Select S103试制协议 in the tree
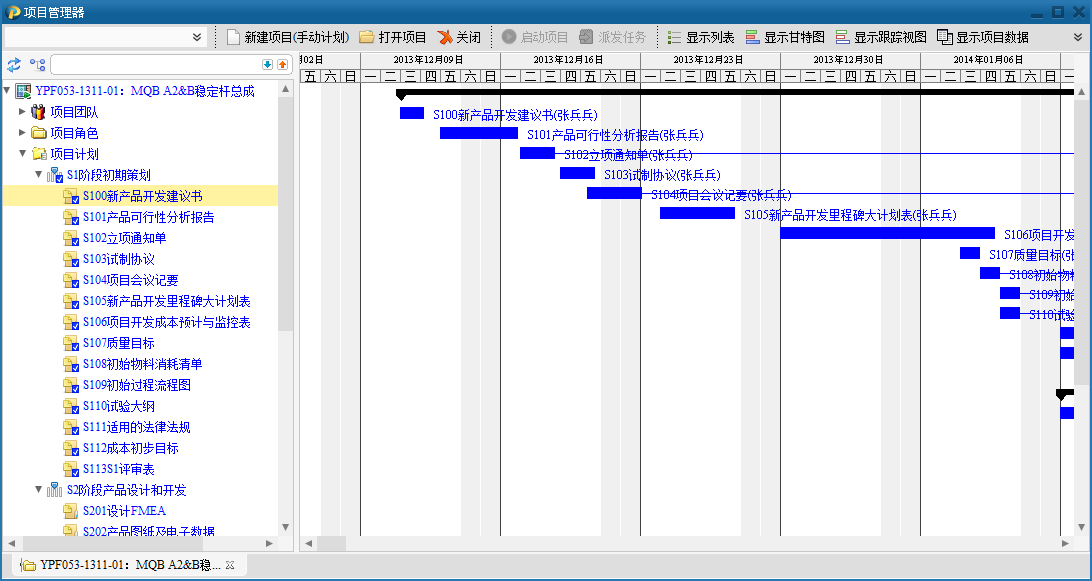Screen dimensions: 1092x581 (x=118, y=258)
